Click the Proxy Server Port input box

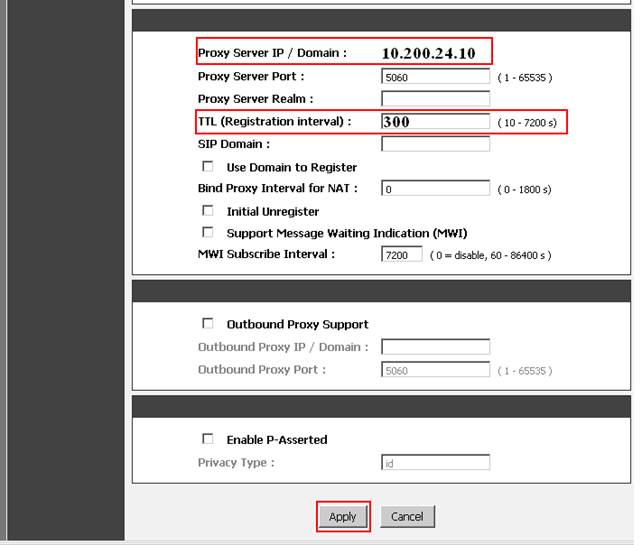pos(435,77)
